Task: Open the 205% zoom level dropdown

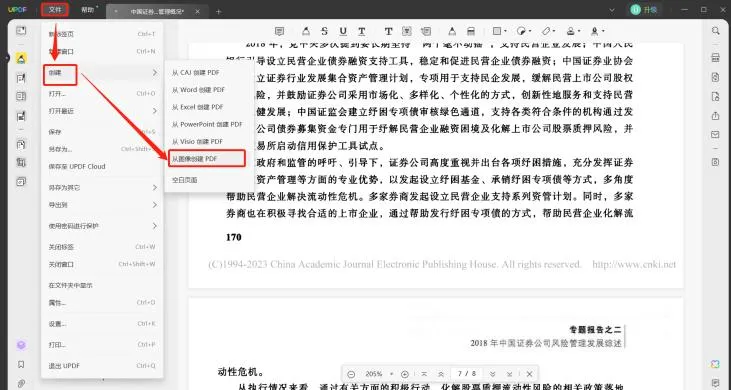Action: click(378, 374)
